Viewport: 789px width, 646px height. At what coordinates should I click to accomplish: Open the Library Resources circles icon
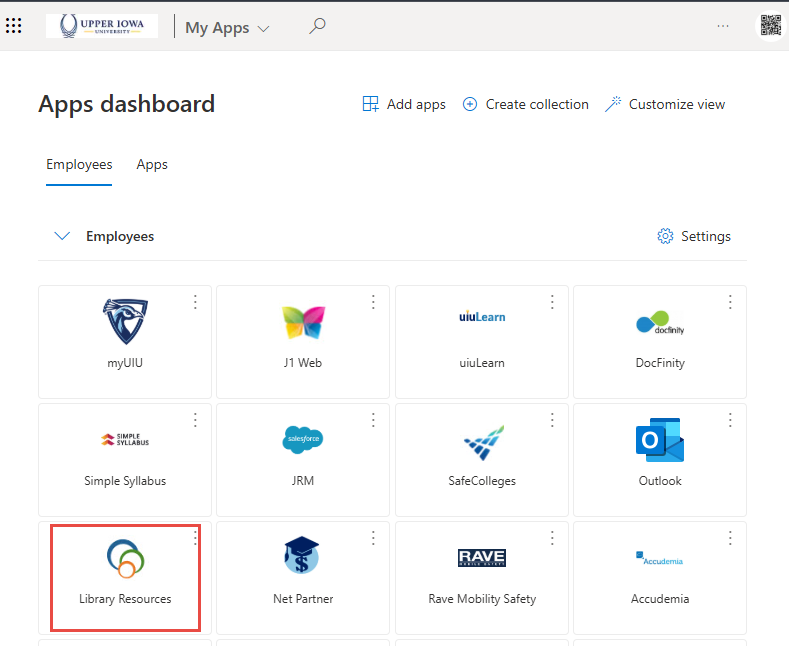(x=125, y=558)
